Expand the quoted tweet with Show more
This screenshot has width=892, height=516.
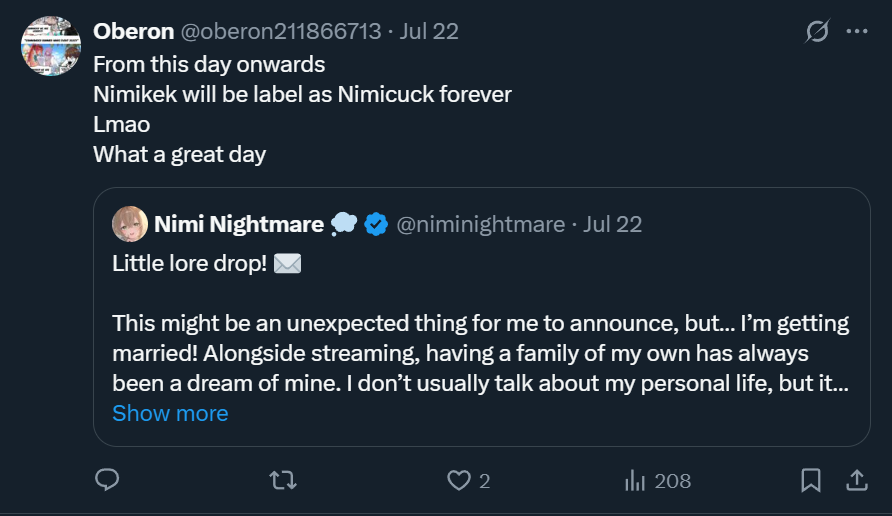(x=170, y=413)
